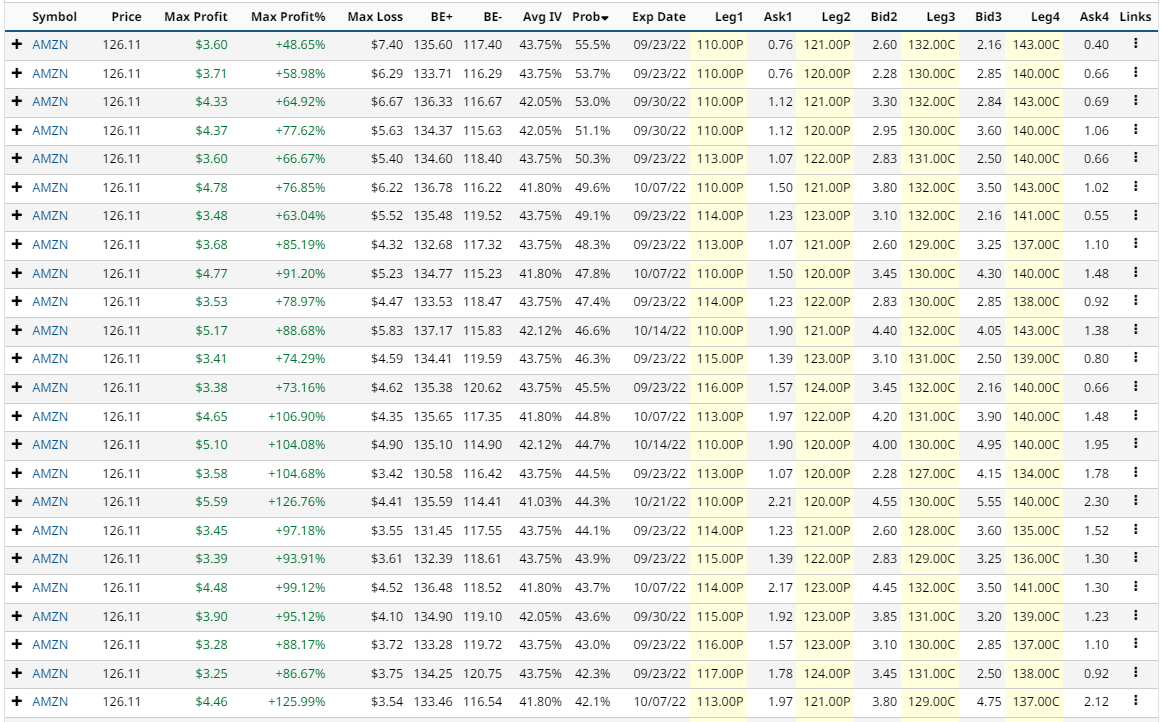The width and height of the screenshot is (1162, 722).
Task: Expand the plus icon for +91.20% row
Action: click(x=17, y=274)
